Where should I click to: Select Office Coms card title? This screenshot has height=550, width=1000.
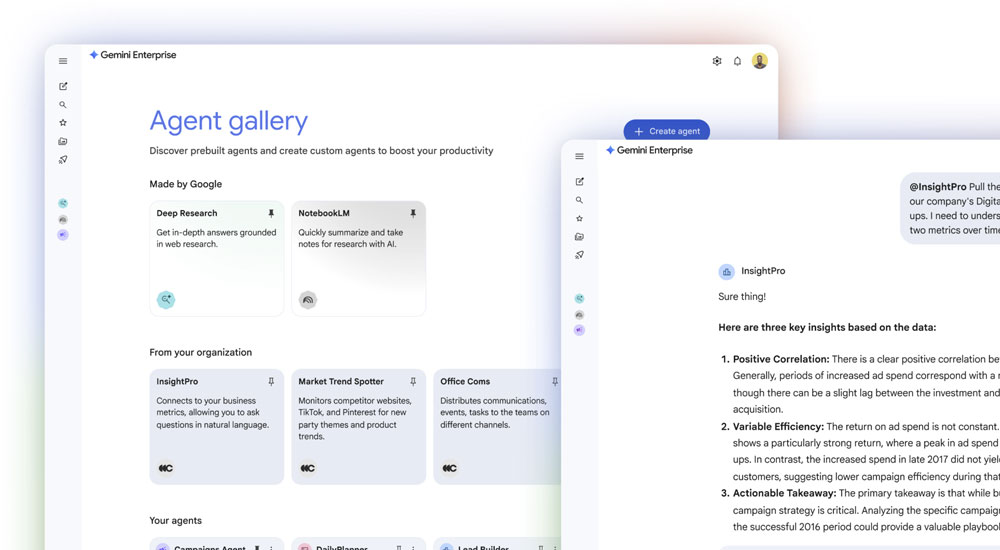tap(465, 382)
